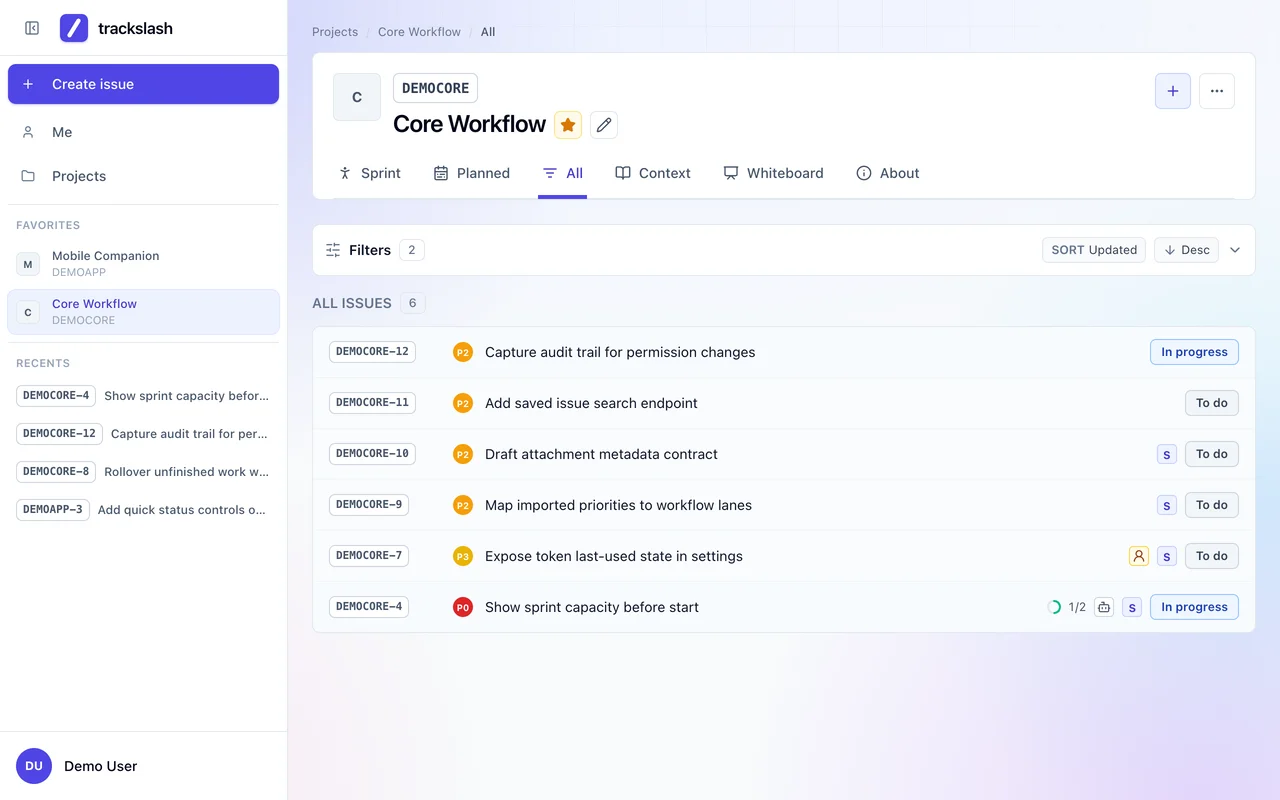Image resolution: width=1280 pixels, height=800 pixels.
Task: Open the three-dot more options menu
Action: (x=1217, y=91)
